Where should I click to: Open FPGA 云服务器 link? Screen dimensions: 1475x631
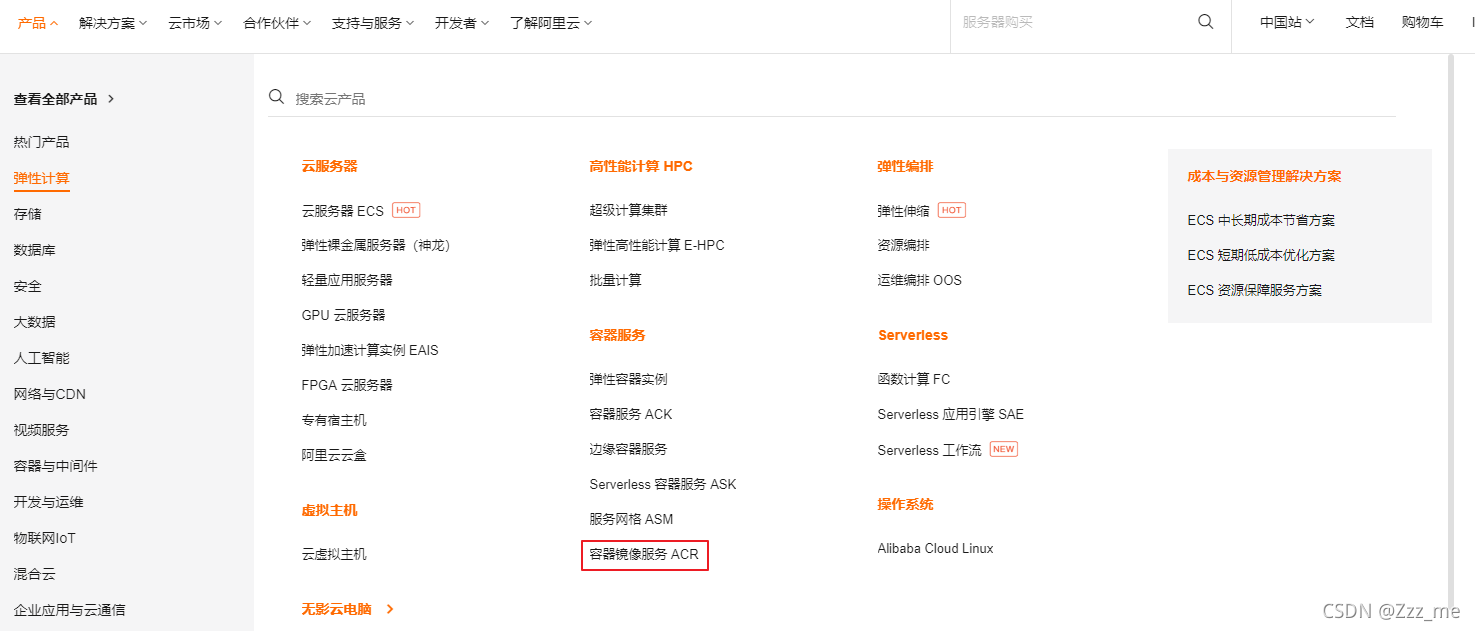(347, 385)
